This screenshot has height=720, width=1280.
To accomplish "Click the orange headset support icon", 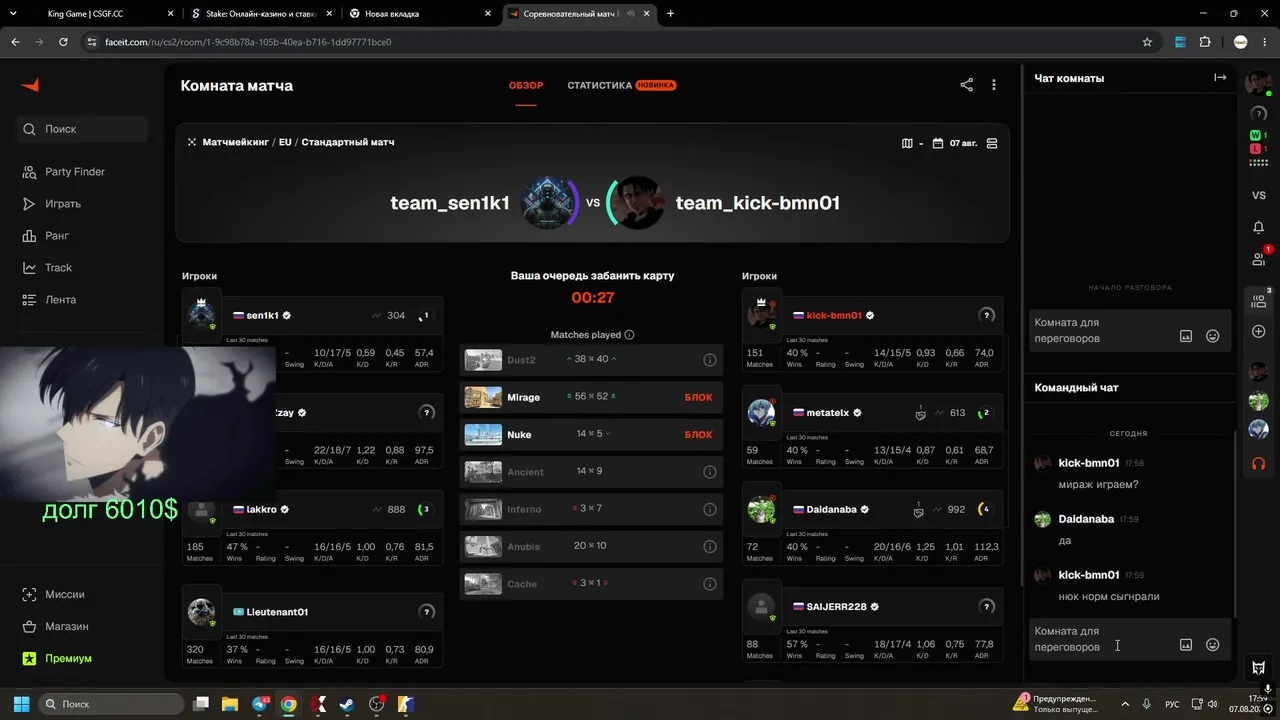I will (1259, 463).
